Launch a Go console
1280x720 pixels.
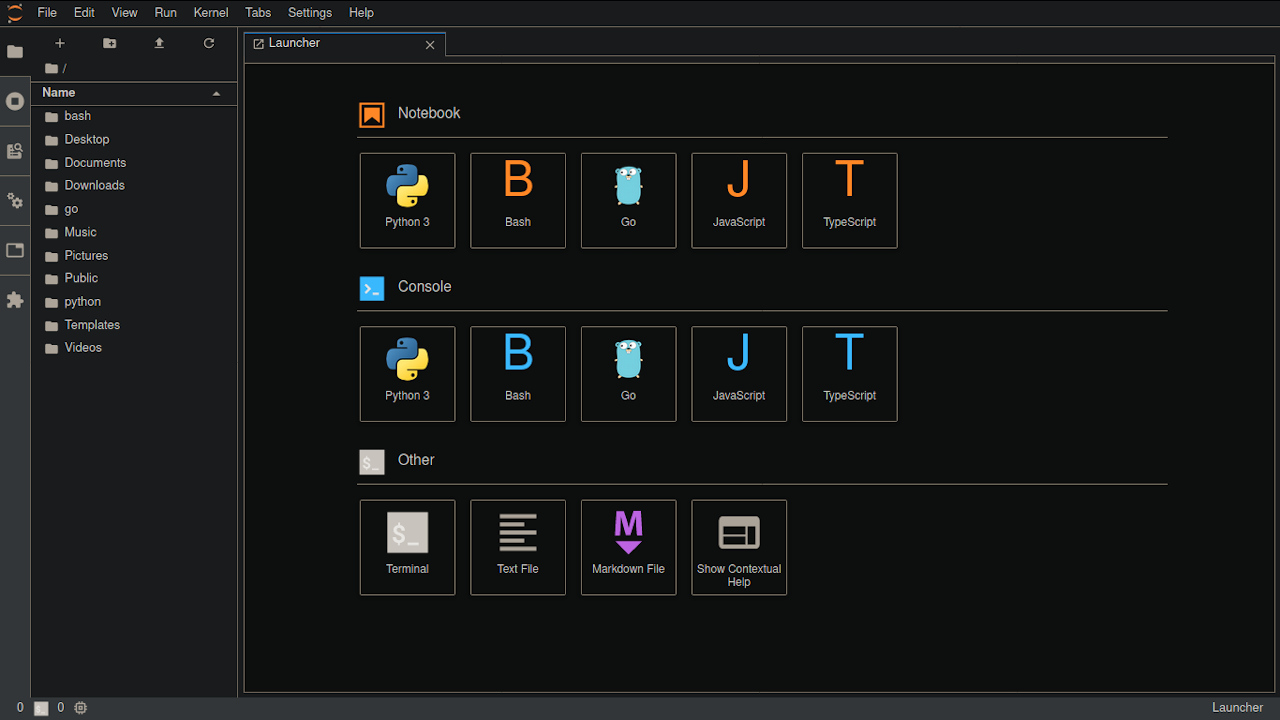click(629, 374)
